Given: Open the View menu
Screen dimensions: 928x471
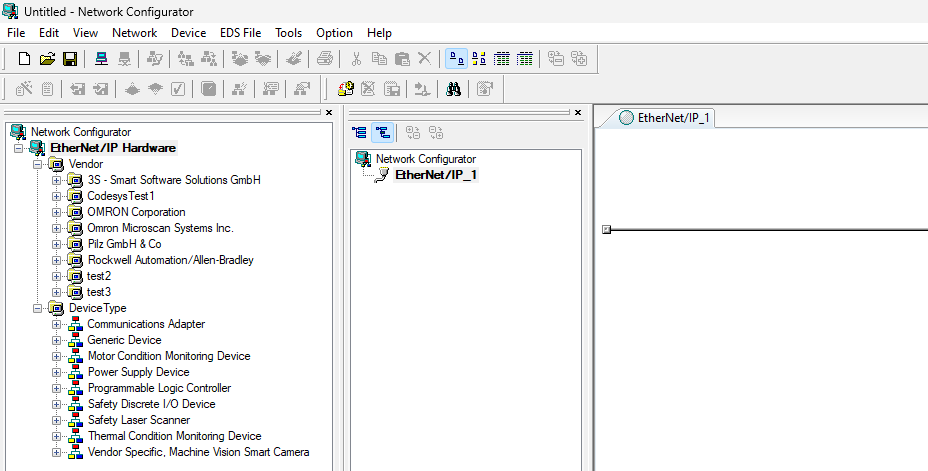Looking at the screenshot, I should [x=85, y=33].
